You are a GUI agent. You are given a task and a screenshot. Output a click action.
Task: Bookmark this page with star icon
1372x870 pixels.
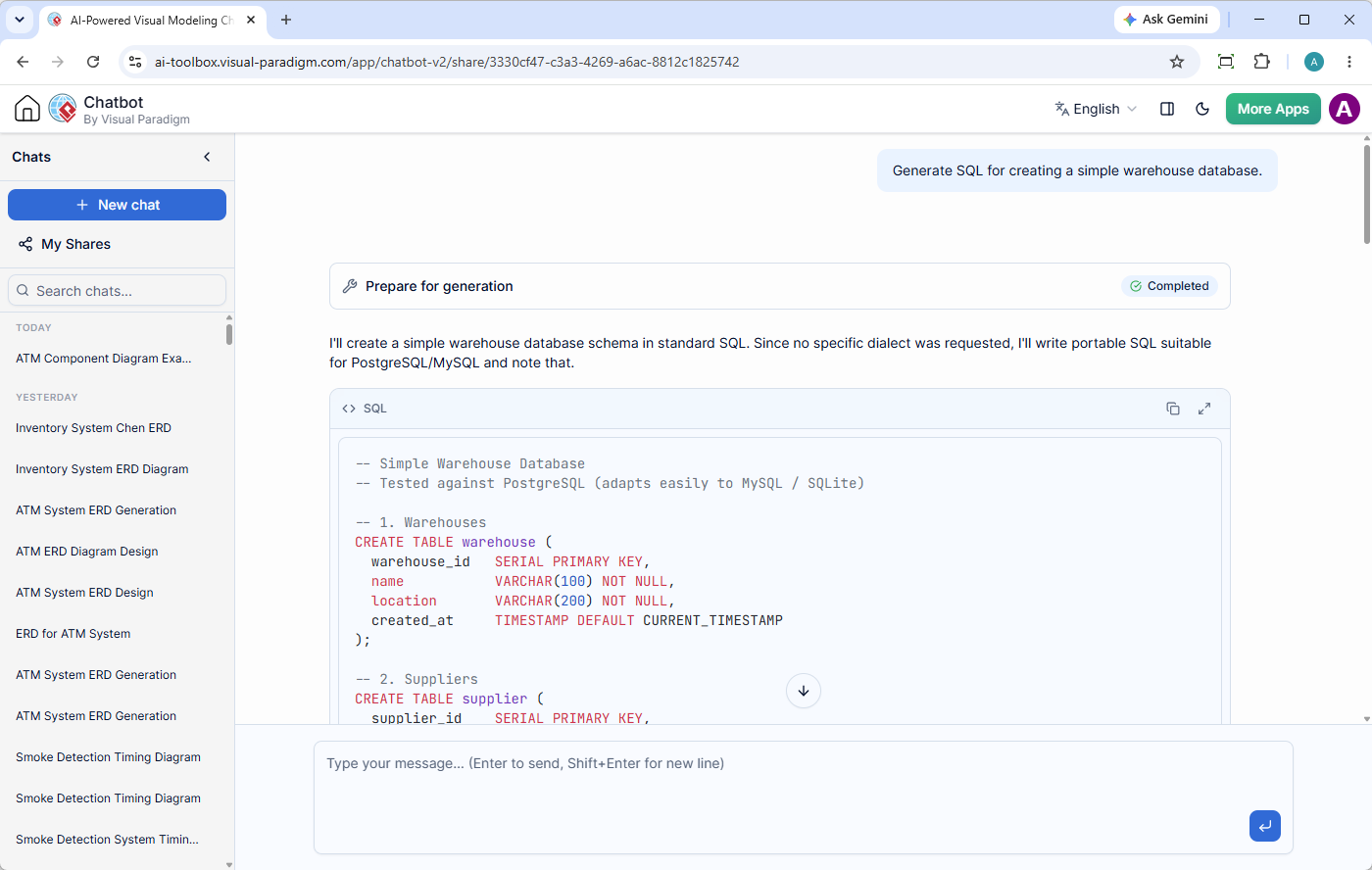point(1177,62)
